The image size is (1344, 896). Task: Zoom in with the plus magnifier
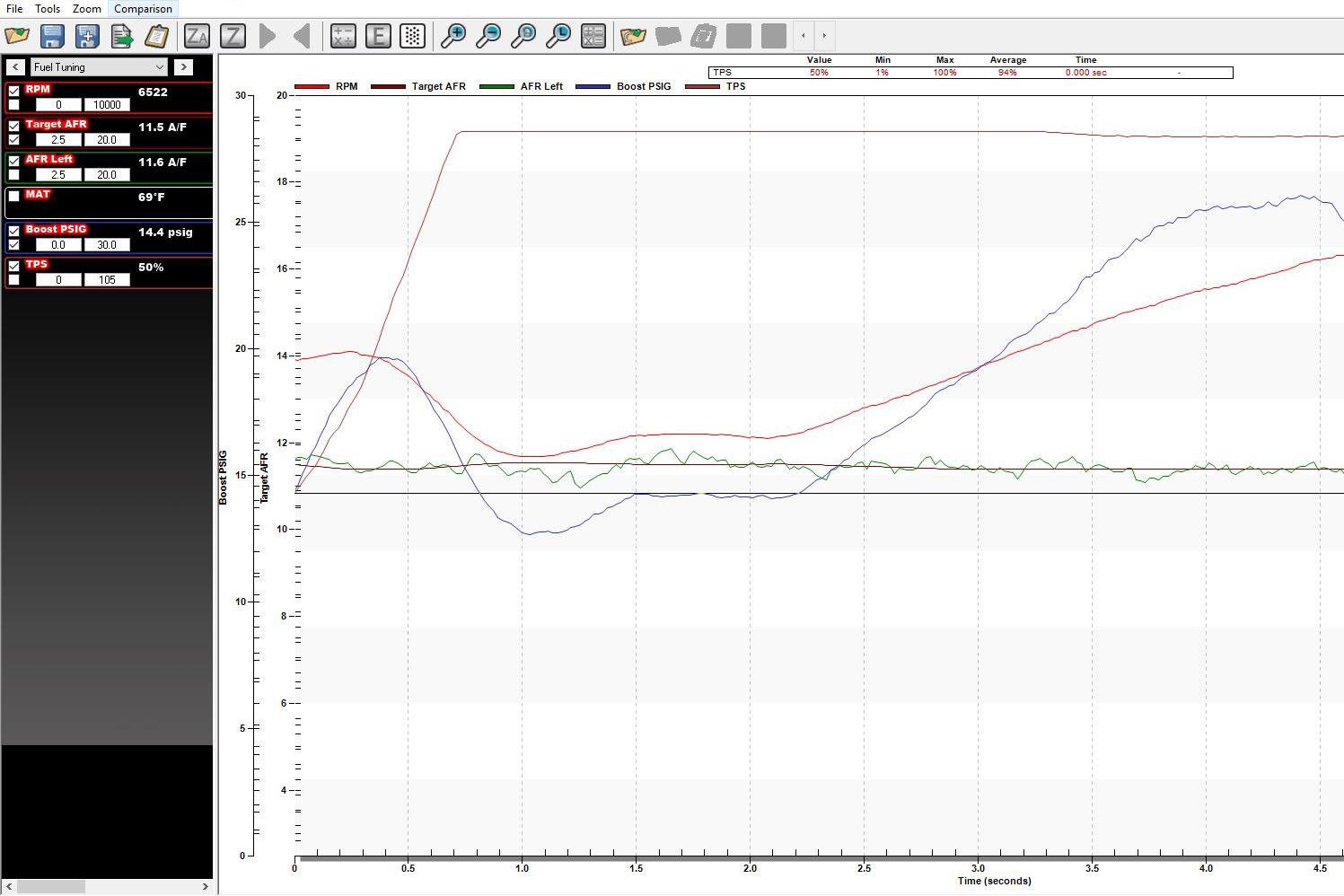[x=453, y=37]
